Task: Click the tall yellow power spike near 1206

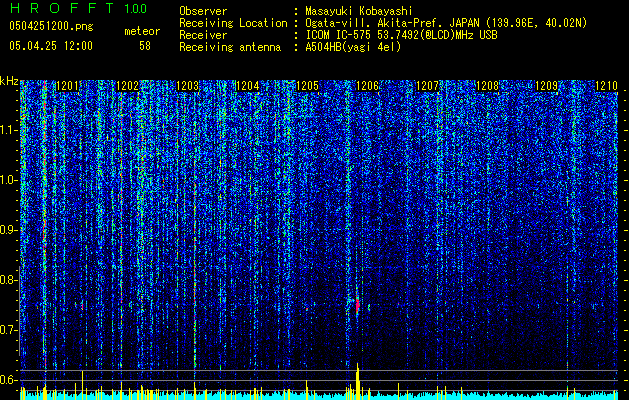Action: 357,381
